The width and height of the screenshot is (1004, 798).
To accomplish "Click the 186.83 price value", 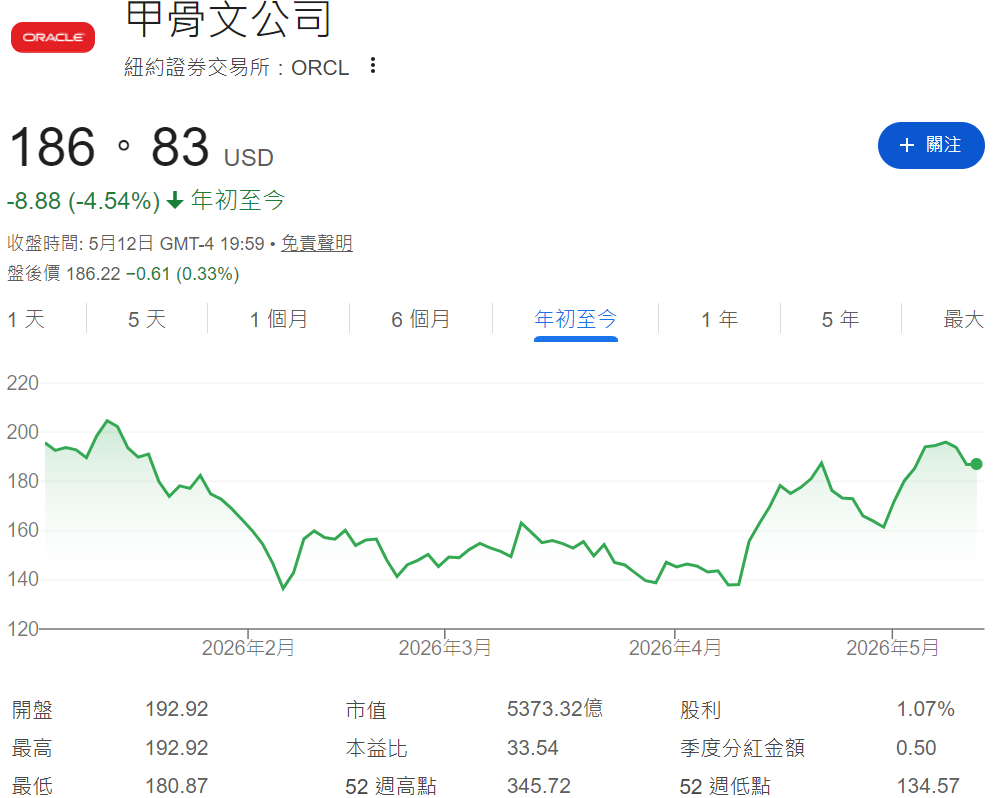I will [109, 147].
